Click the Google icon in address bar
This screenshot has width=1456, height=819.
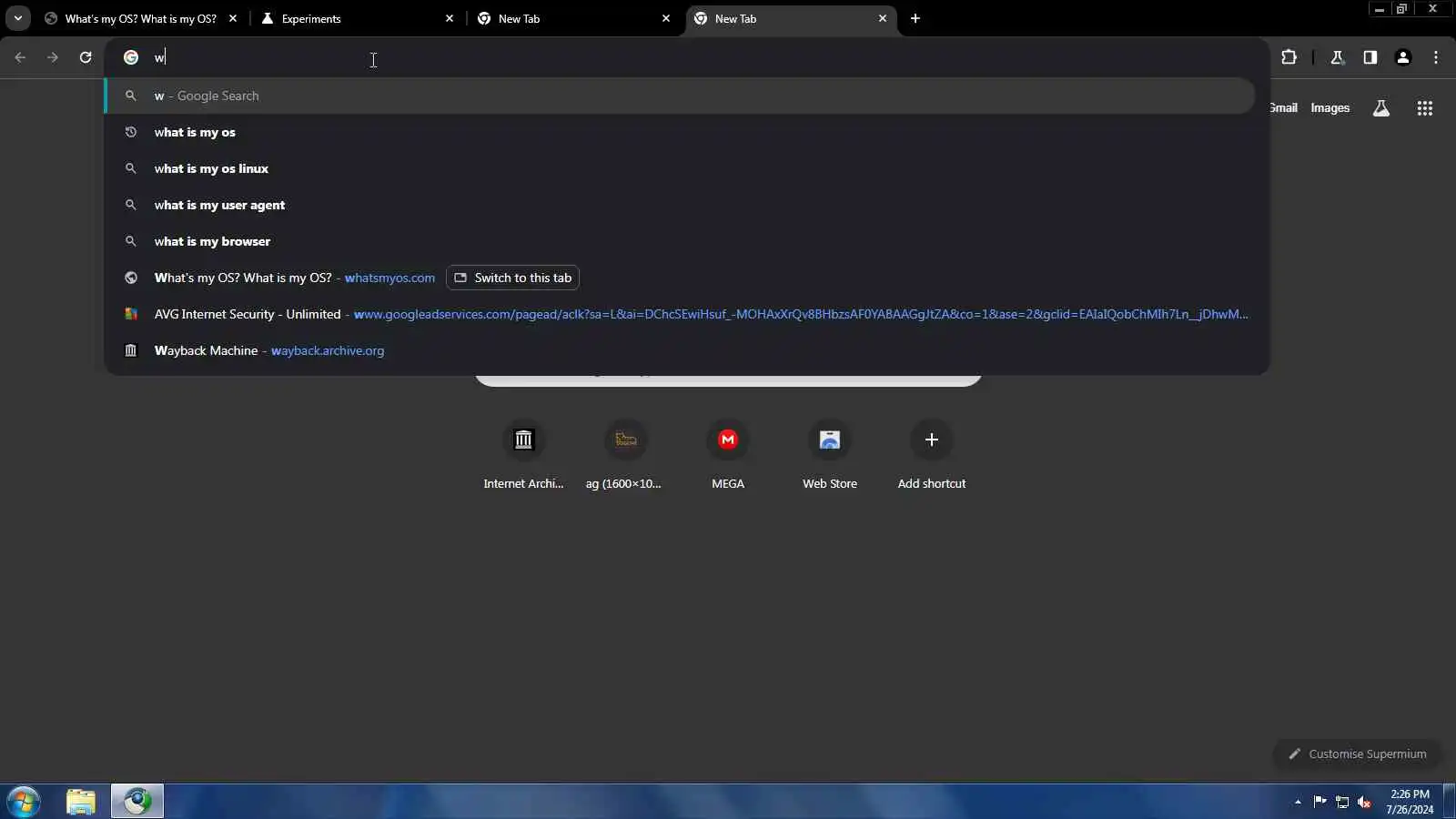click(131, 57)
